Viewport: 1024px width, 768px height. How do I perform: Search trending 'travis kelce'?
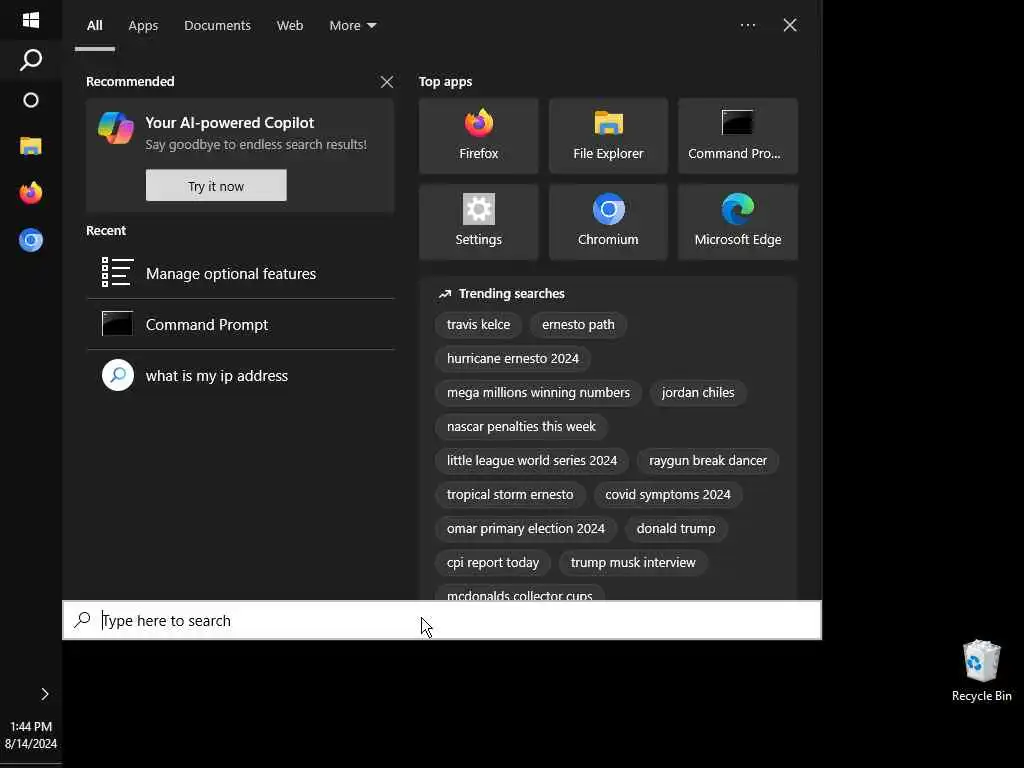point(479,325)
